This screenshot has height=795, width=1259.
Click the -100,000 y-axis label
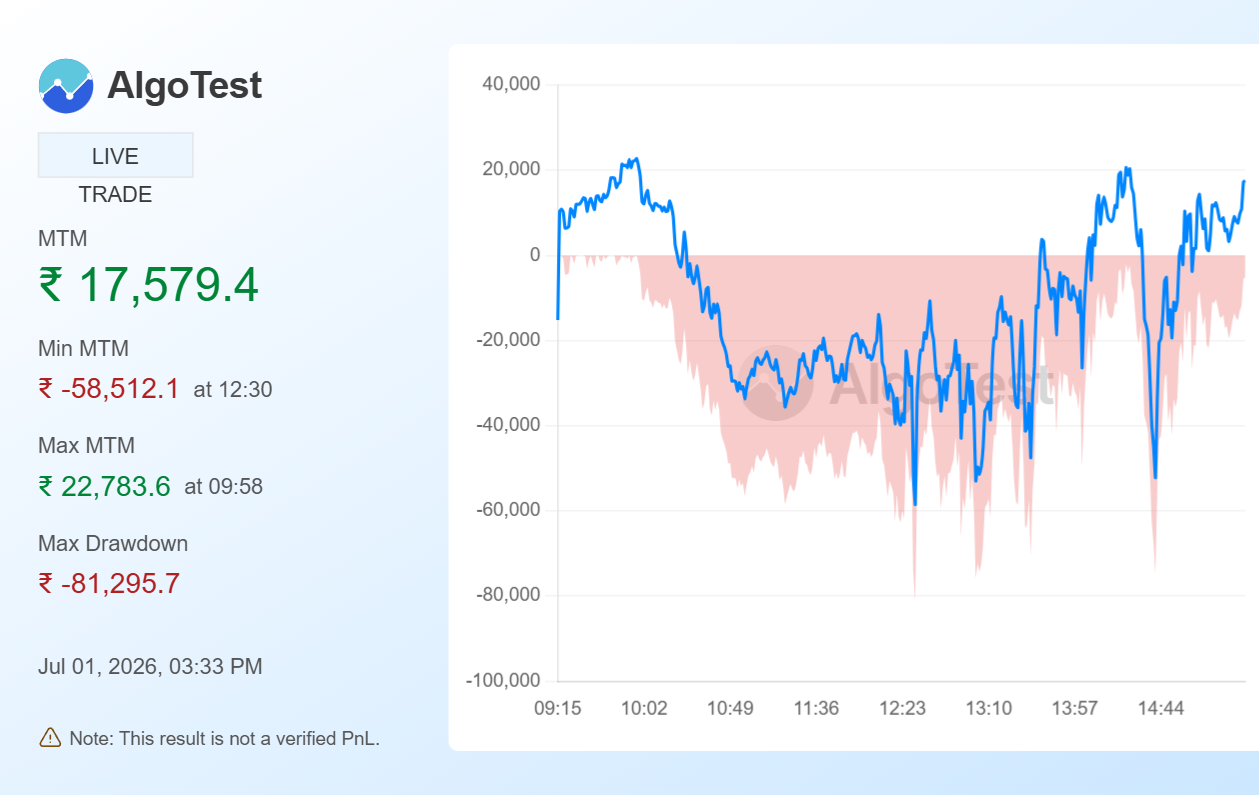point(503,681)
